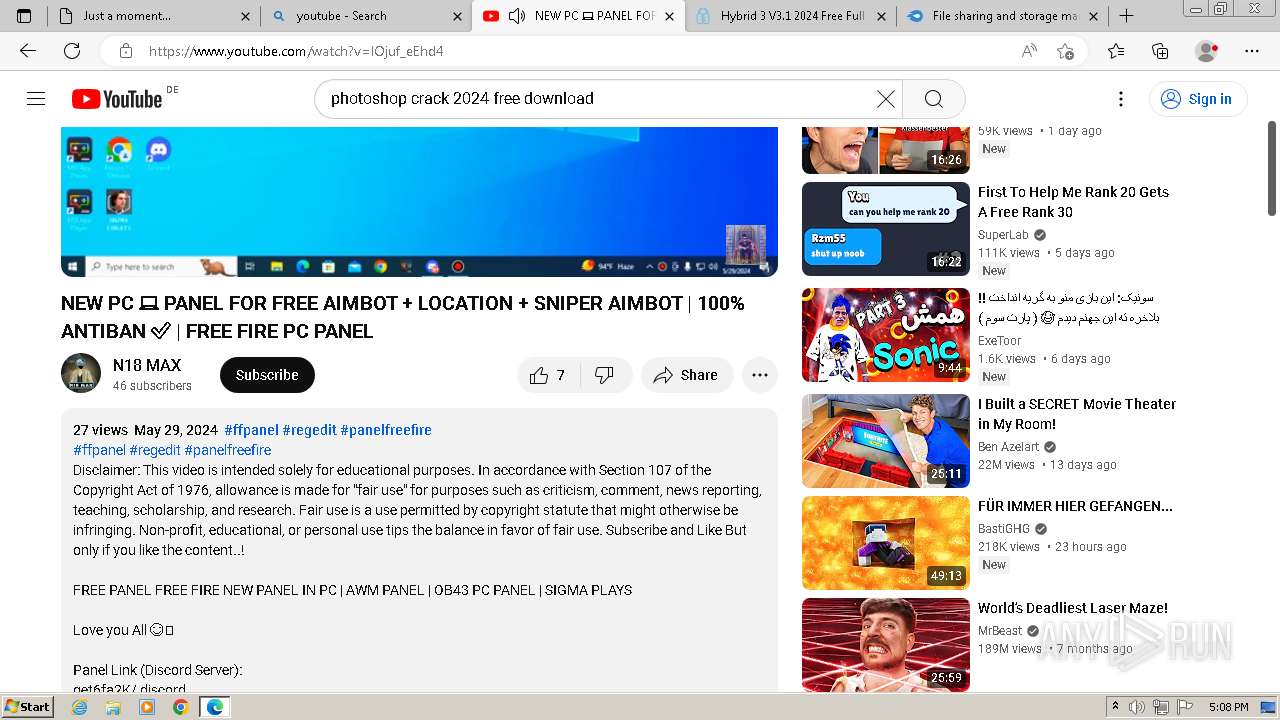
Task: Switch to the 'Just a moment...' tab
Action: (154, 16)
